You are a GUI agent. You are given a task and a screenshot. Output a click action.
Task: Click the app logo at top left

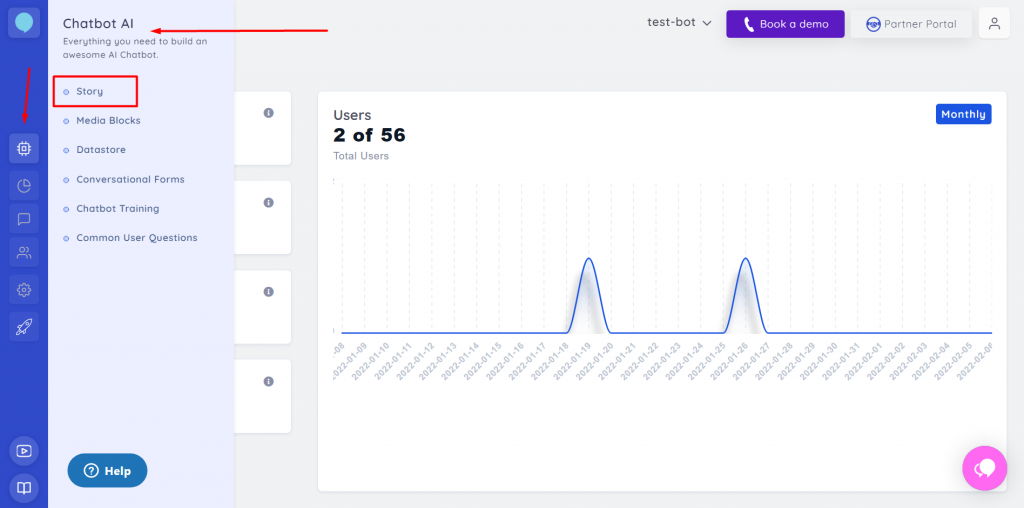(24, 23)
